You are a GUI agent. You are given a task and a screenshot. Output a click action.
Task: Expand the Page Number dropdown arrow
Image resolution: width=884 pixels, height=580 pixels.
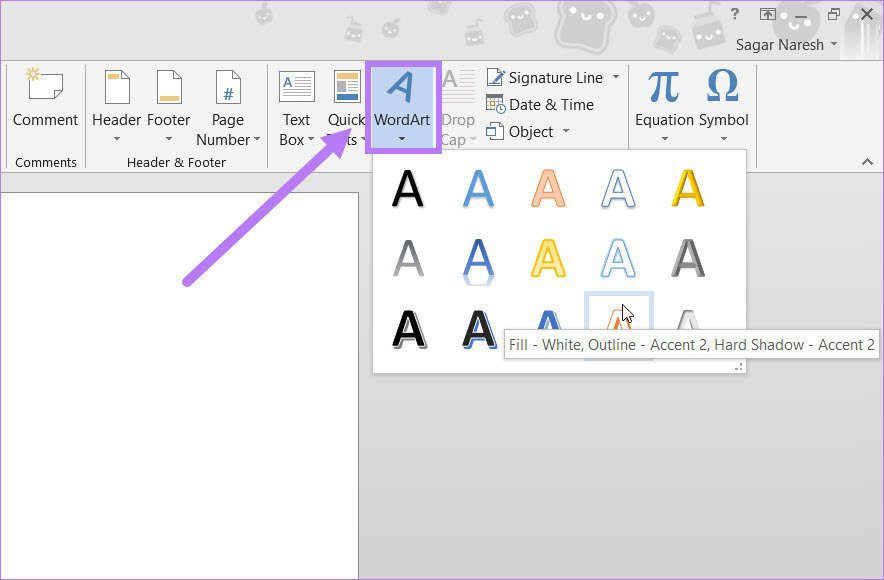[x=257, y=139]
